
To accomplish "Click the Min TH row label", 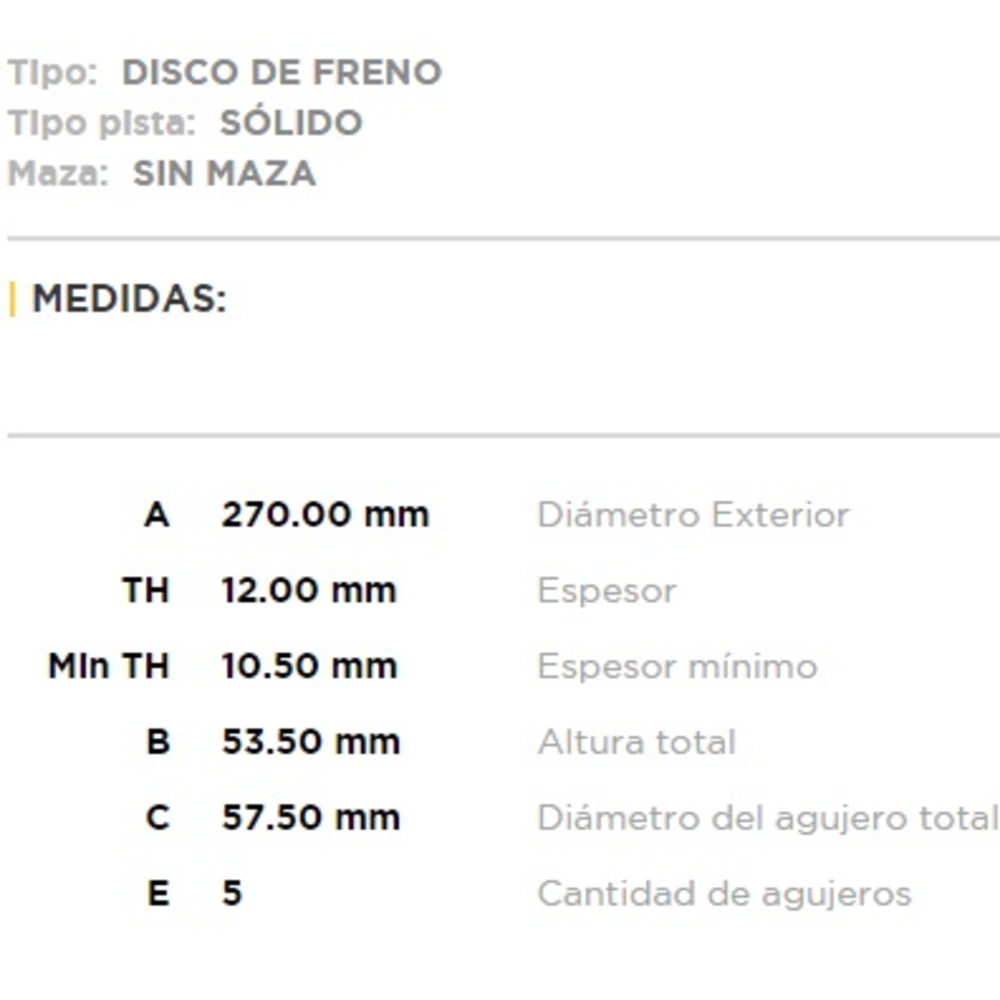I will click(108, 666).
